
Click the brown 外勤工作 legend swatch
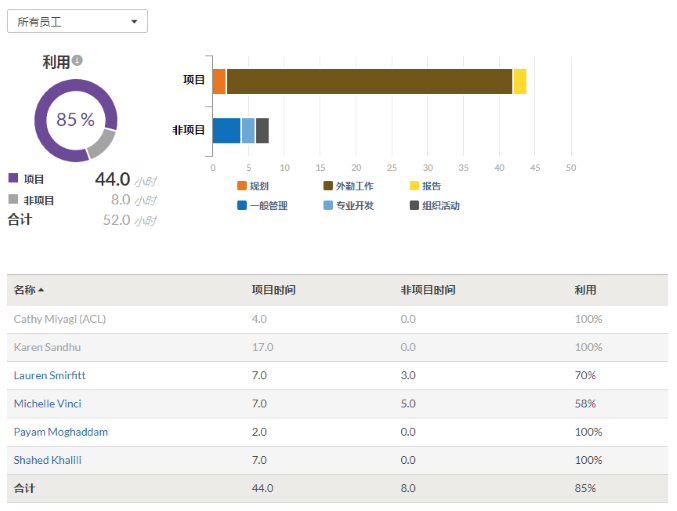tap(328, 186)
